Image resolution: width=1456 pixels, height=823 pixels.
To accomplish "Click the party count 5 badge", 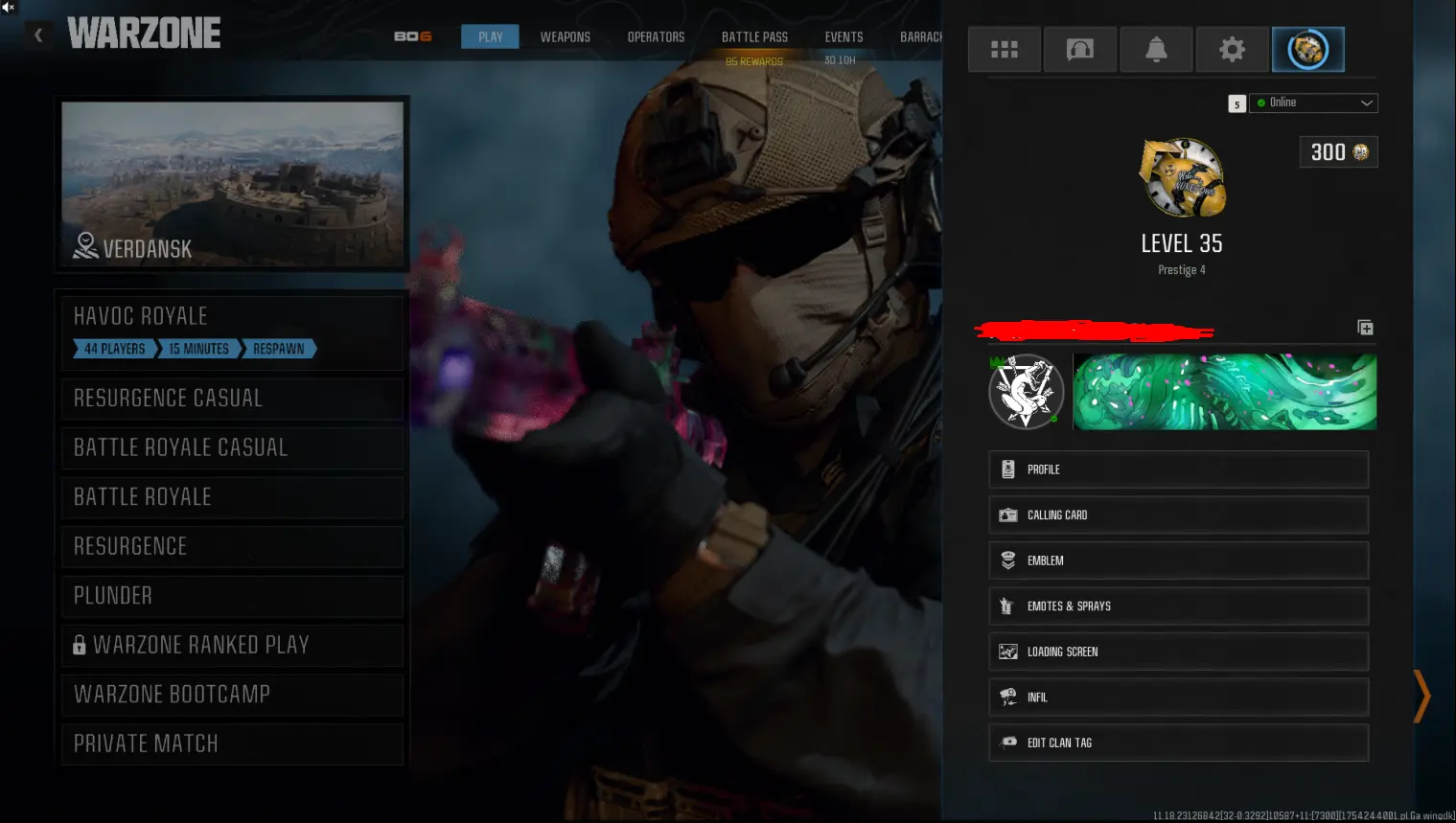I will tap(1237, 103).
